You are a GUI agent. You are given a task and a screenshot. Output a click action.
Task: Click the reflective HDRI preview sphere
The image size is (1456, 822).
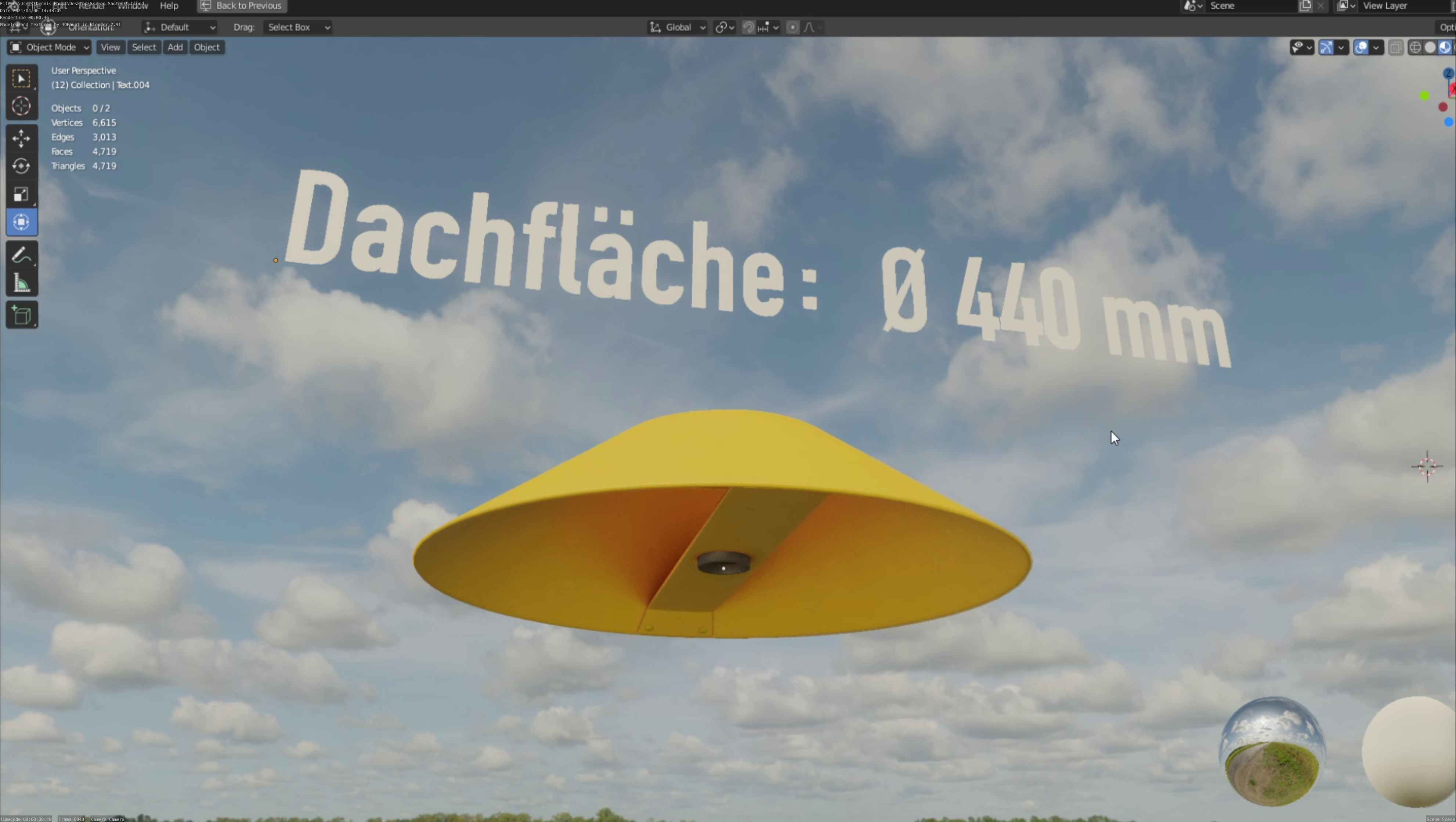tap(1272, 752)
